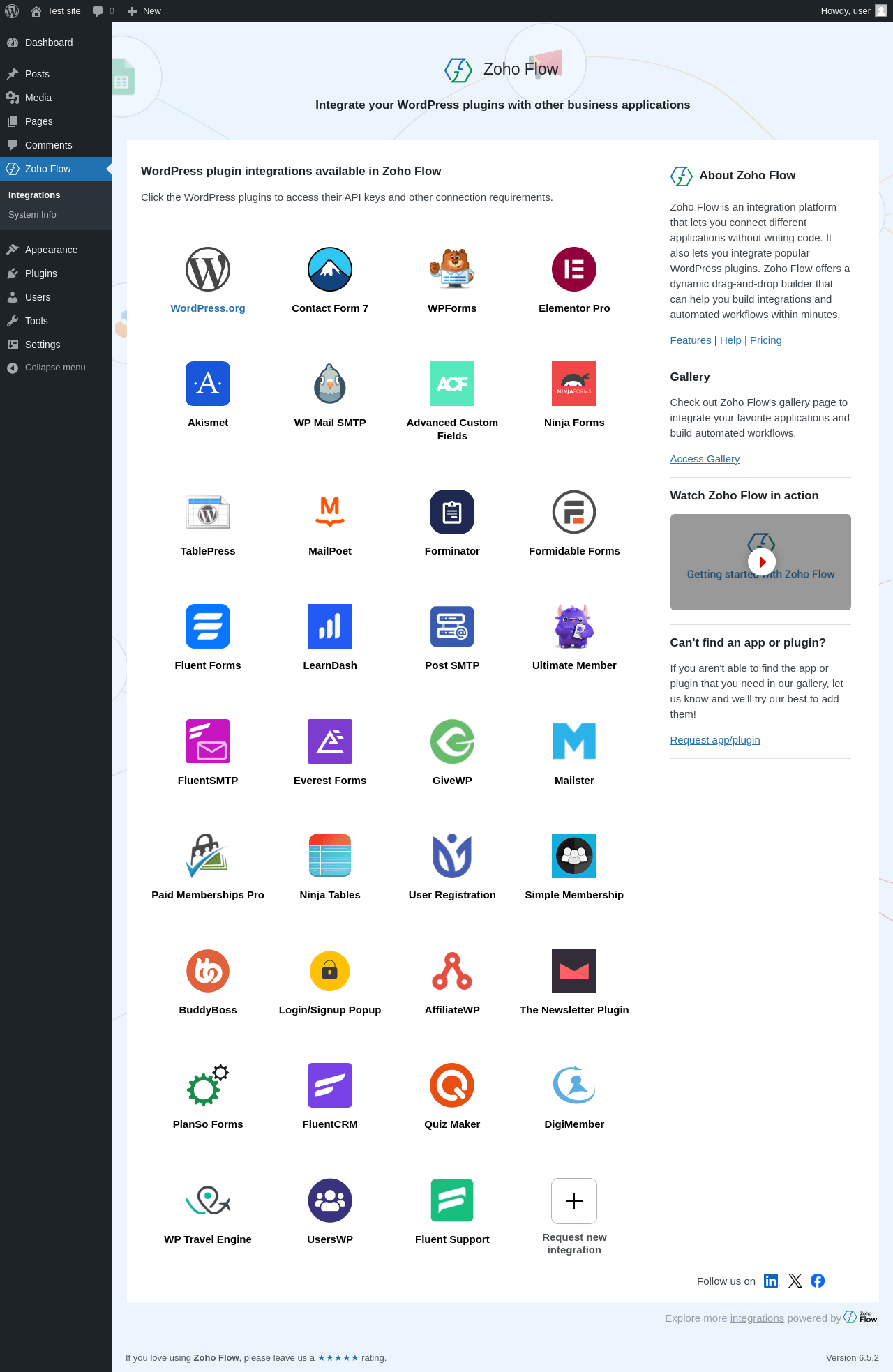Click the WordPress logo in admin bar
This screenshot has width=893, height=1372.
click(x=12, y=11)
